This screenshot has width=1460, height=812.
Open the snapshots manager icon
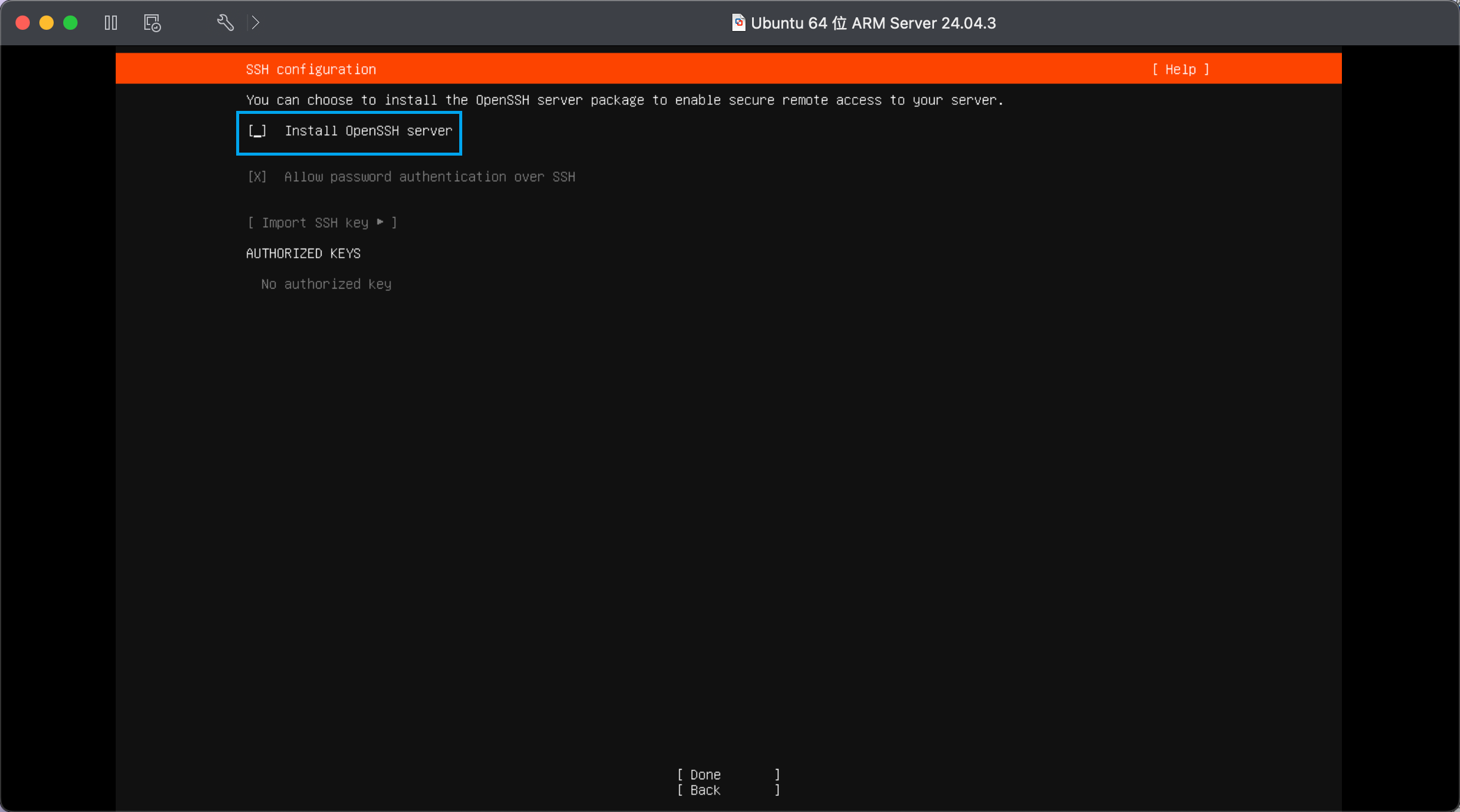pos(152,23)
